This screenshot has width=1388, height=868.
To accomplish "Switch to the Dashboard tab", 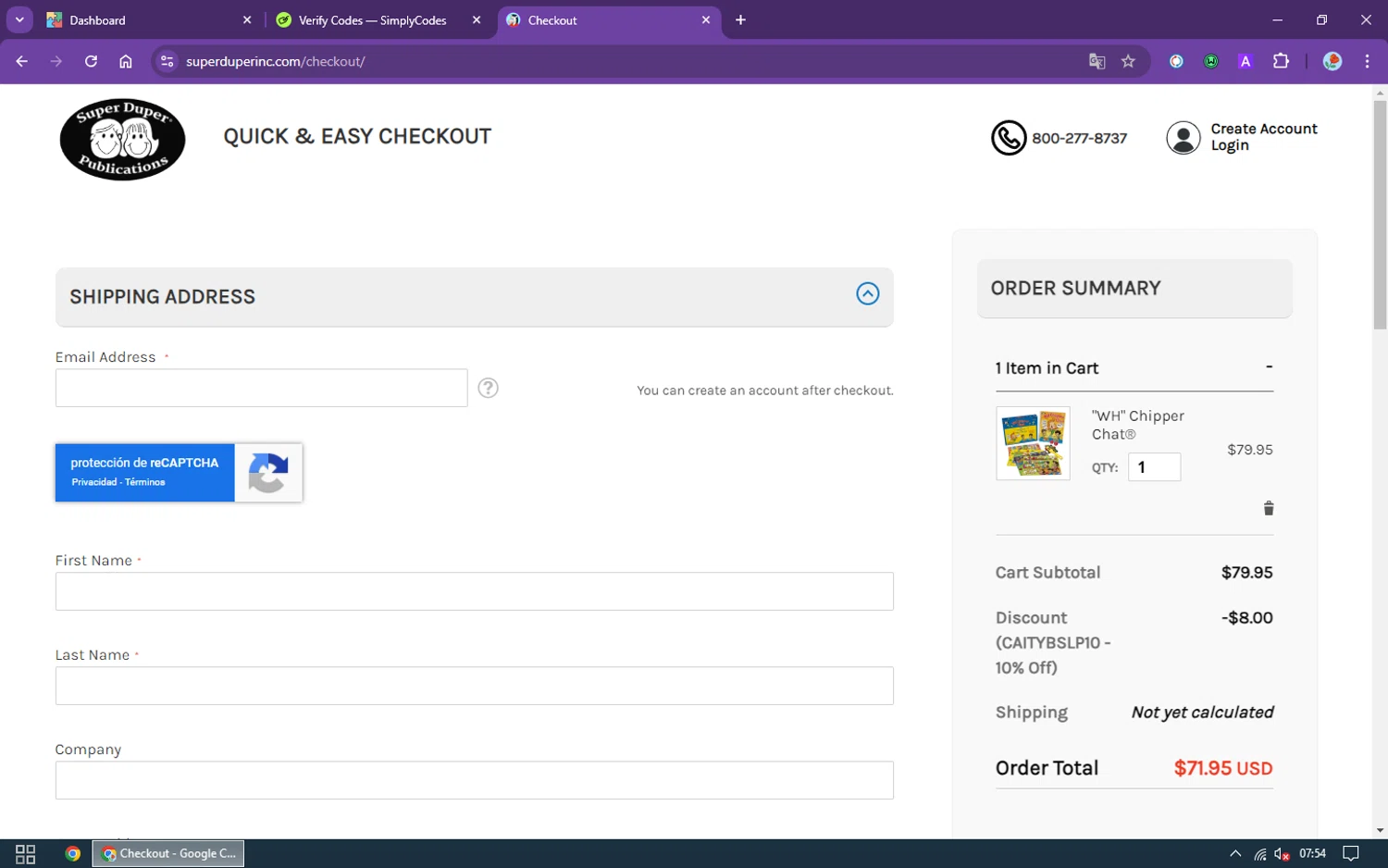I will tap(151, 19).
